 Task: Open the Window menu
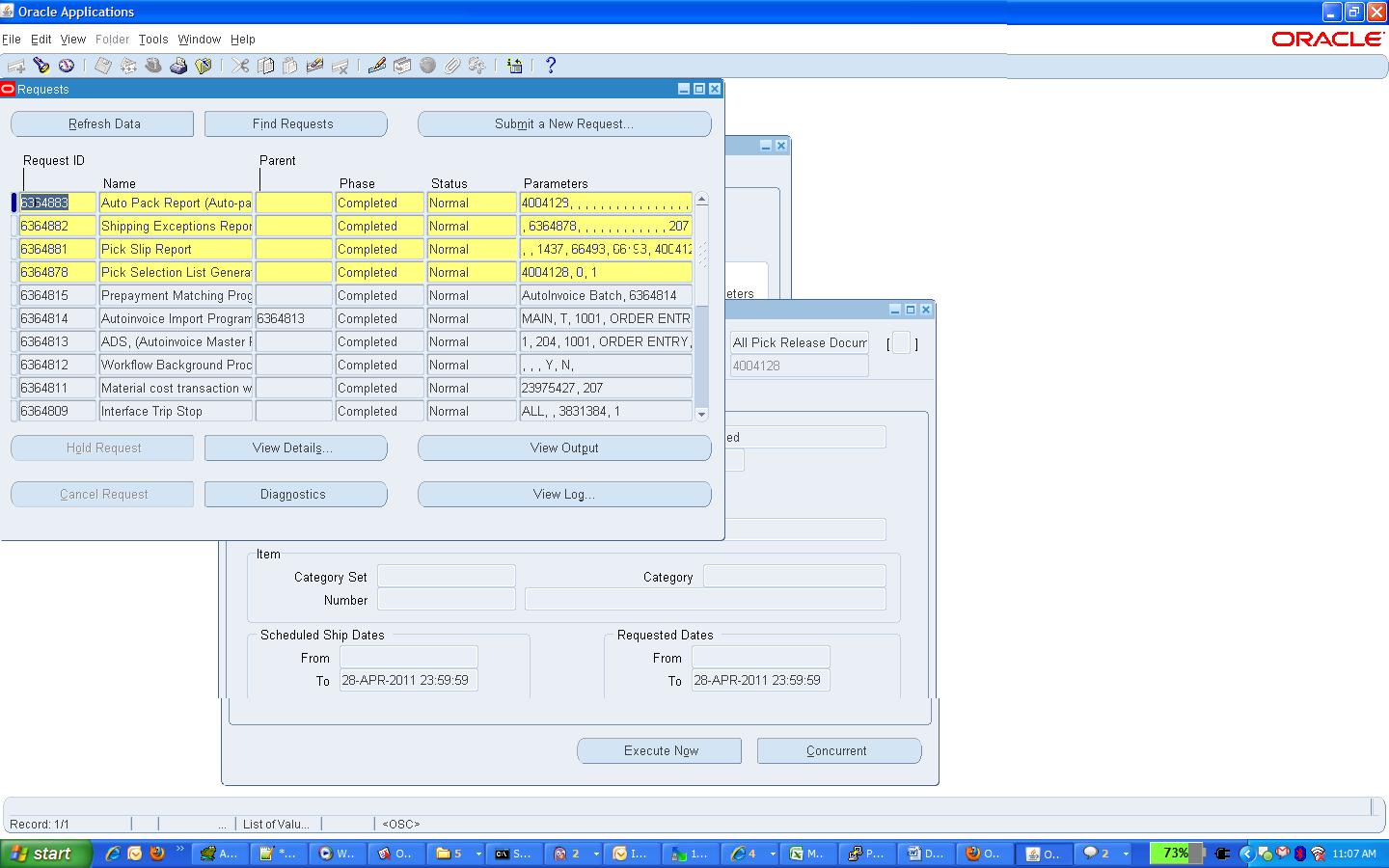coord(200,40)
